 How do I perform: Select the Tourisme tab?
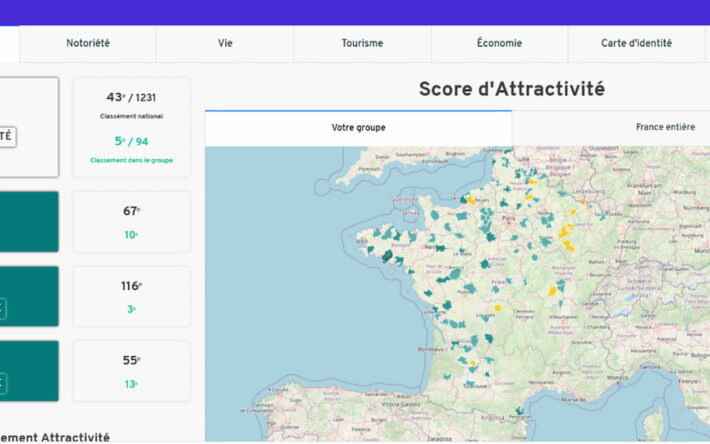tap(362, 43)
